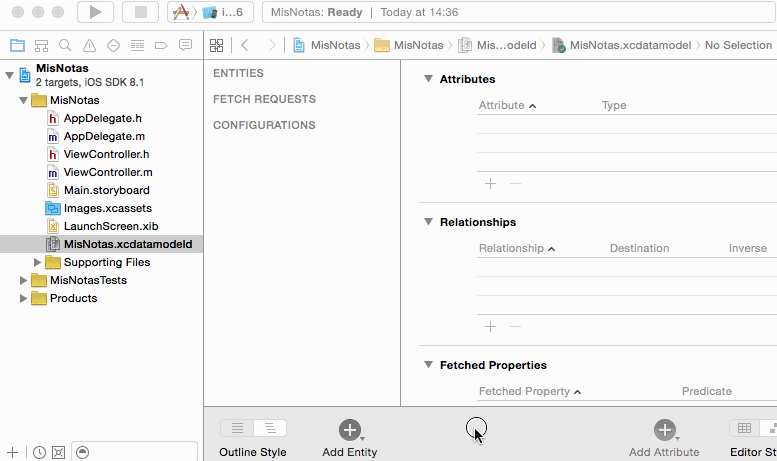Open the Project navigator folder icon
Viewport: 777px width, 461px height.
[17, 46]
